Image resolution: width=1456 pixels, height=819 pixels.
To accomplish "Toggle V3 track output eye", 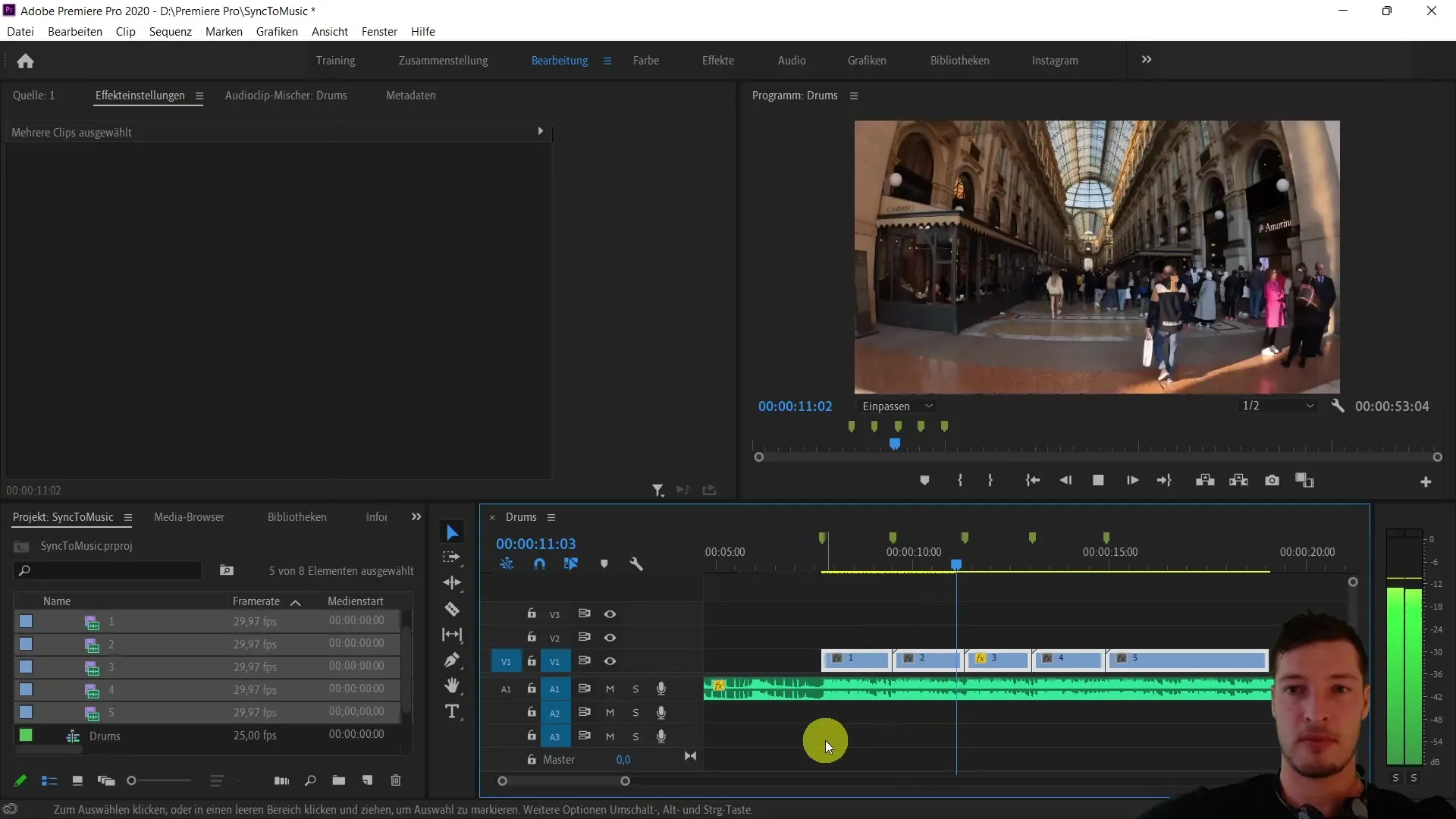I will pos(610,614).
